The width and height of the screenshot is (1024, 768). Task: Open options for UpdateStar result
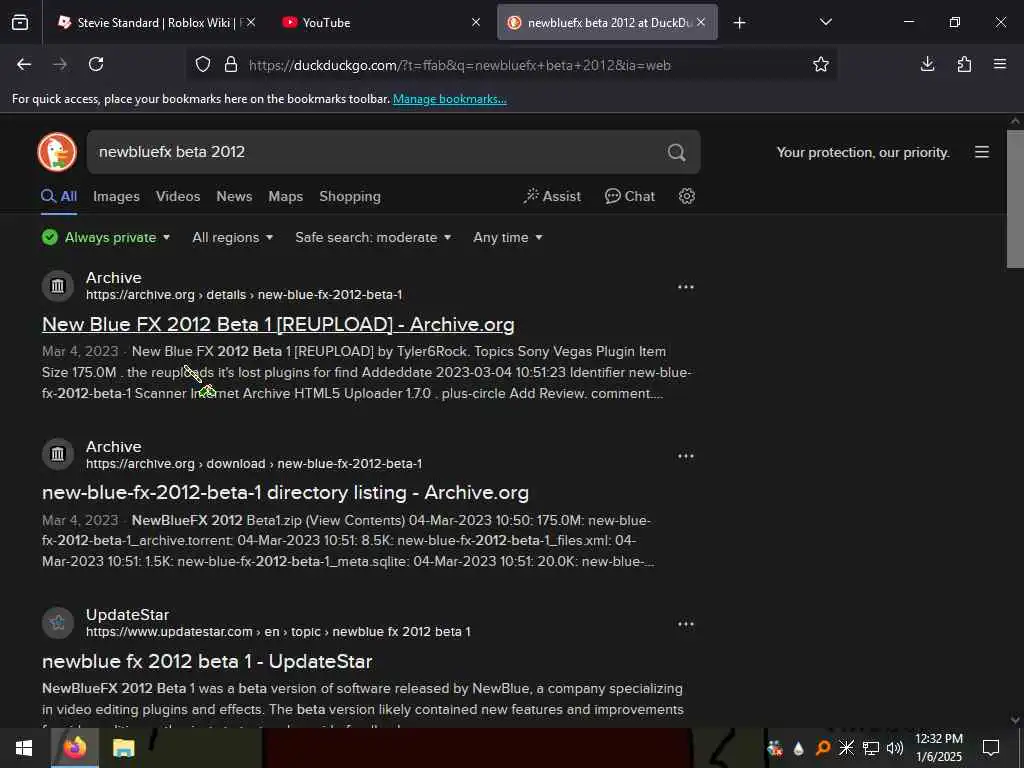coord(686,624)
